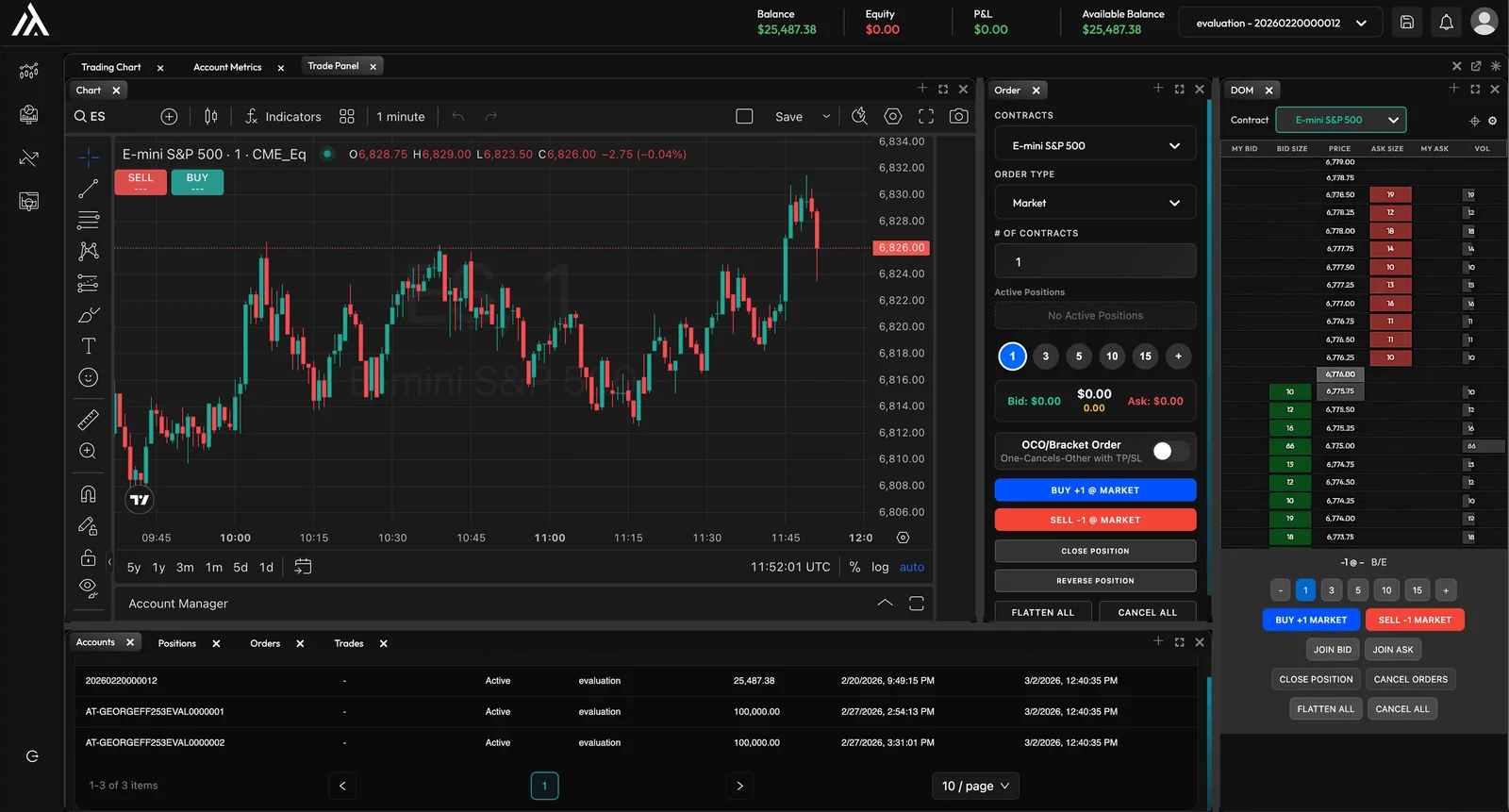Choose the text annotation tool

pos(89,346)
